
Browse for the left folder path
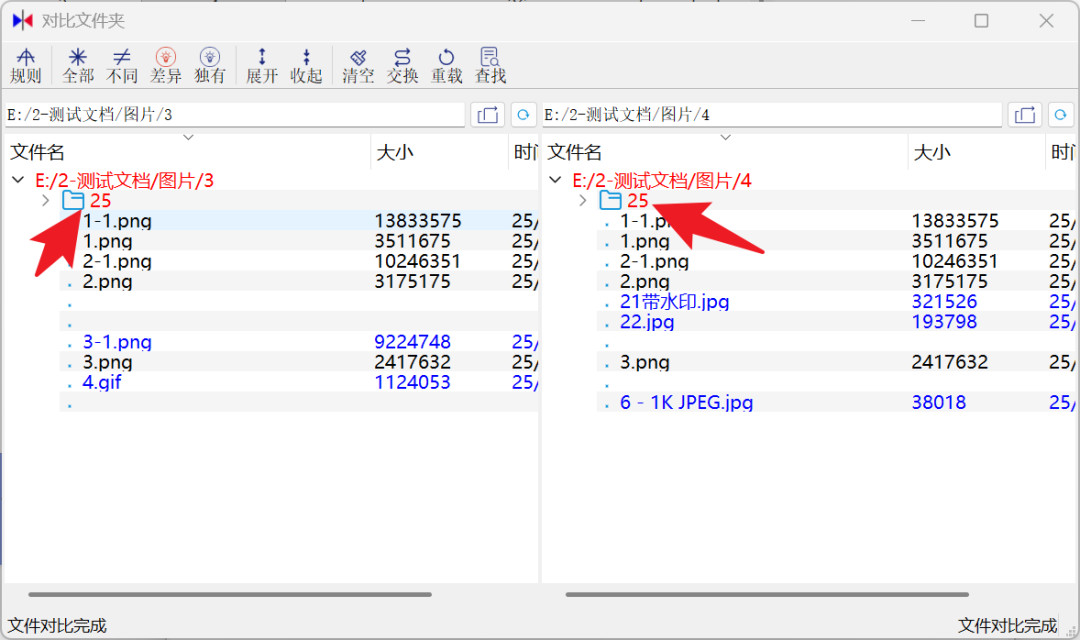click(488, 115)
